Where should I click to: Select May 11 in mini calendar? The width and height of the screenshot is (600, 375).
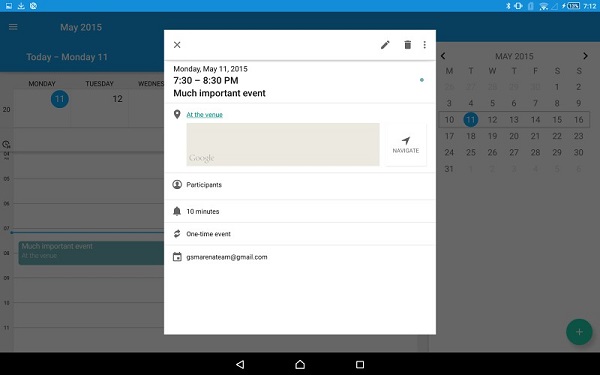point(471,120)
